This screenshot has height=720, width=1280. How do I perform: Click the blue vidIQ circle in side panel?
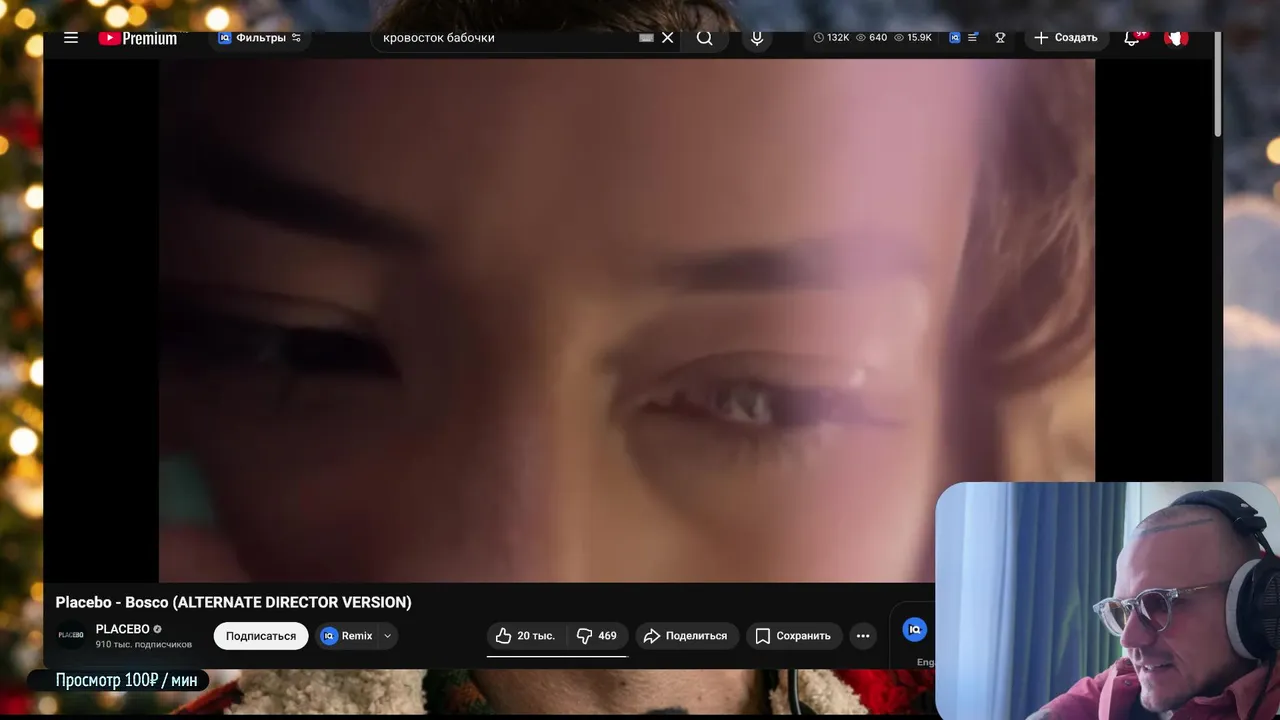tap(914, 629)
